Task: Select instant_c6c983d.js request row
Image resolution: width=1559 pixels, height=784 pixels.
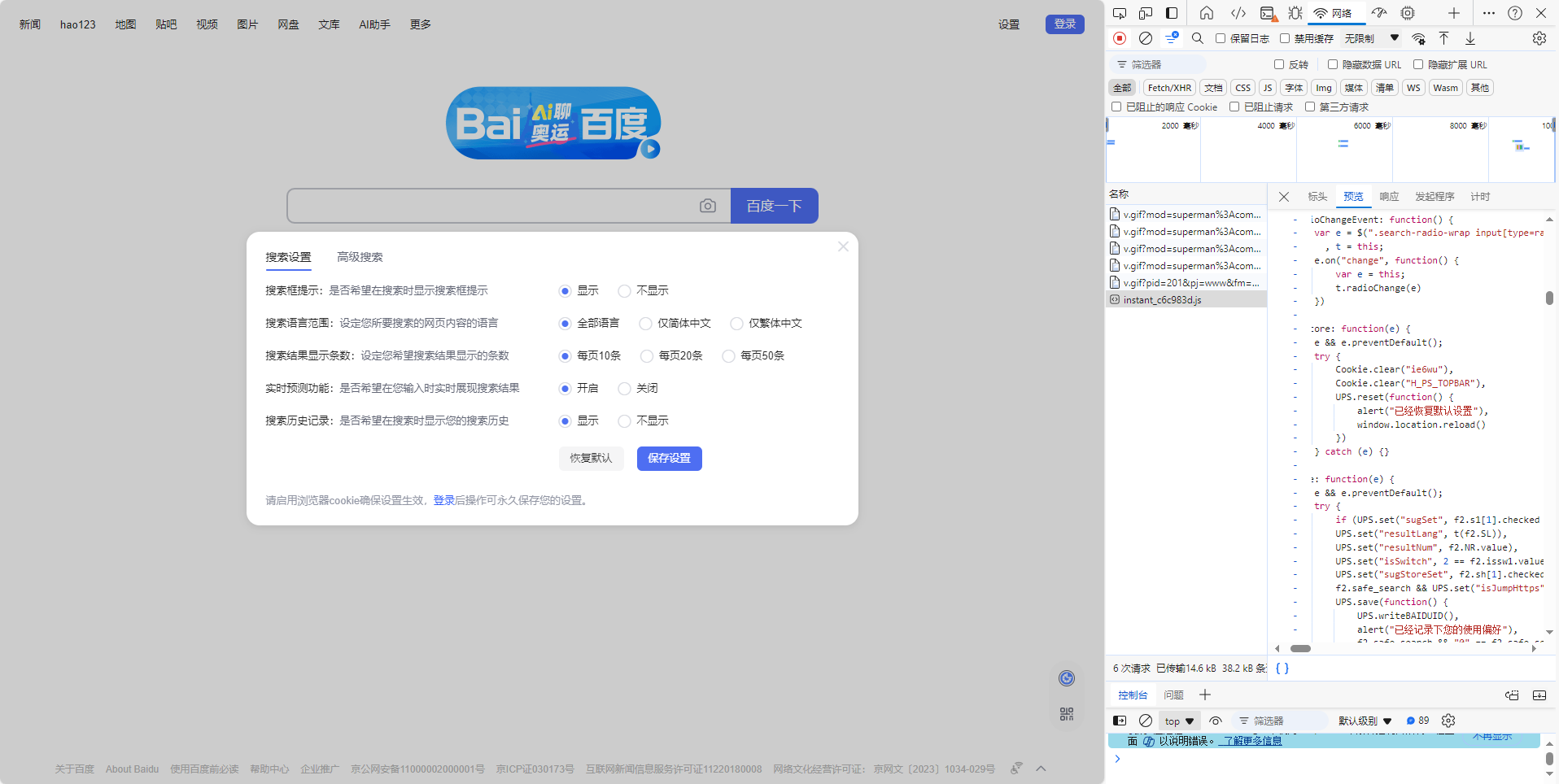Action: pos(1186,299)
